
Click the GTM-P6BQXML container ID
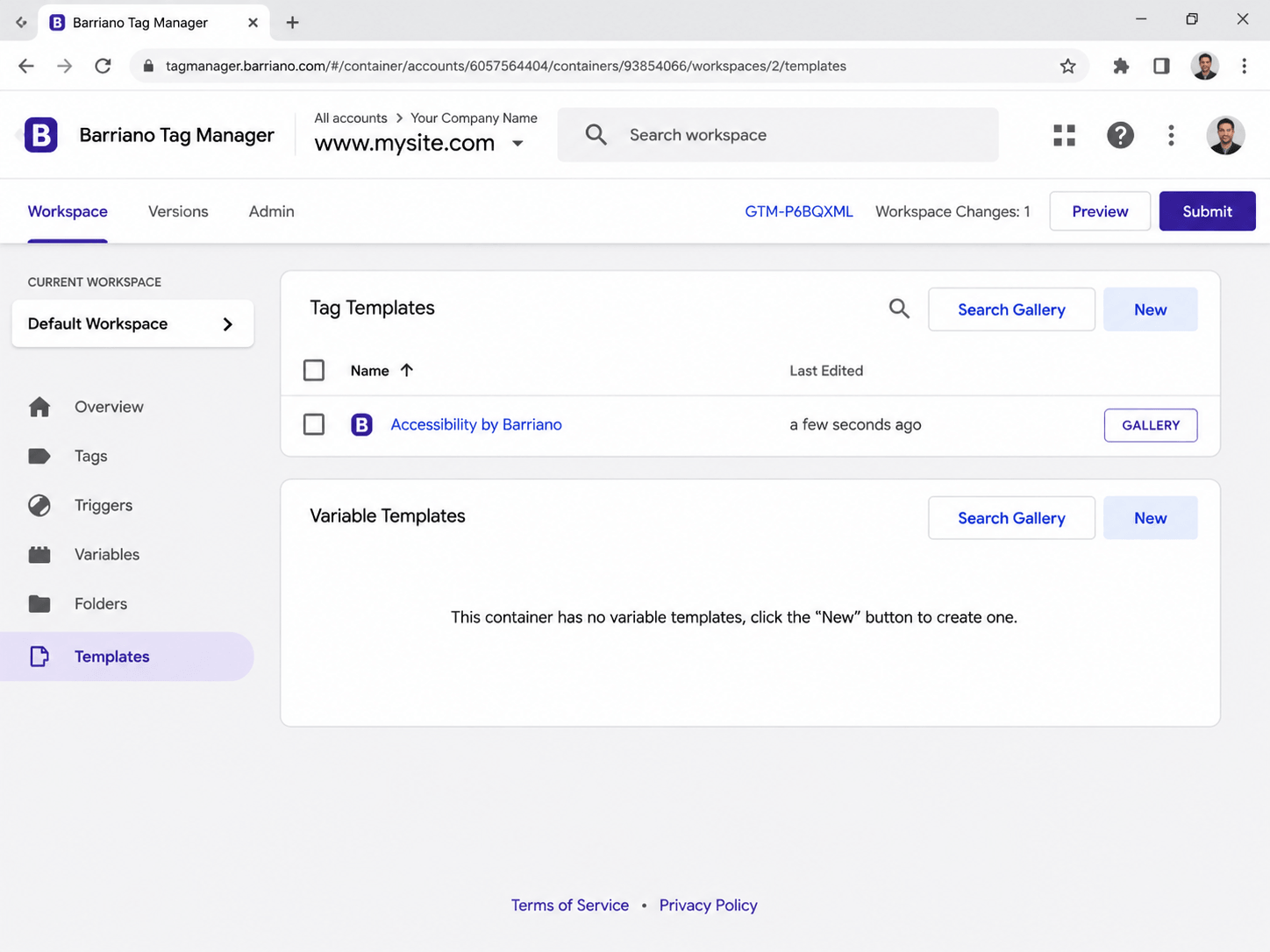coord(799,211)
